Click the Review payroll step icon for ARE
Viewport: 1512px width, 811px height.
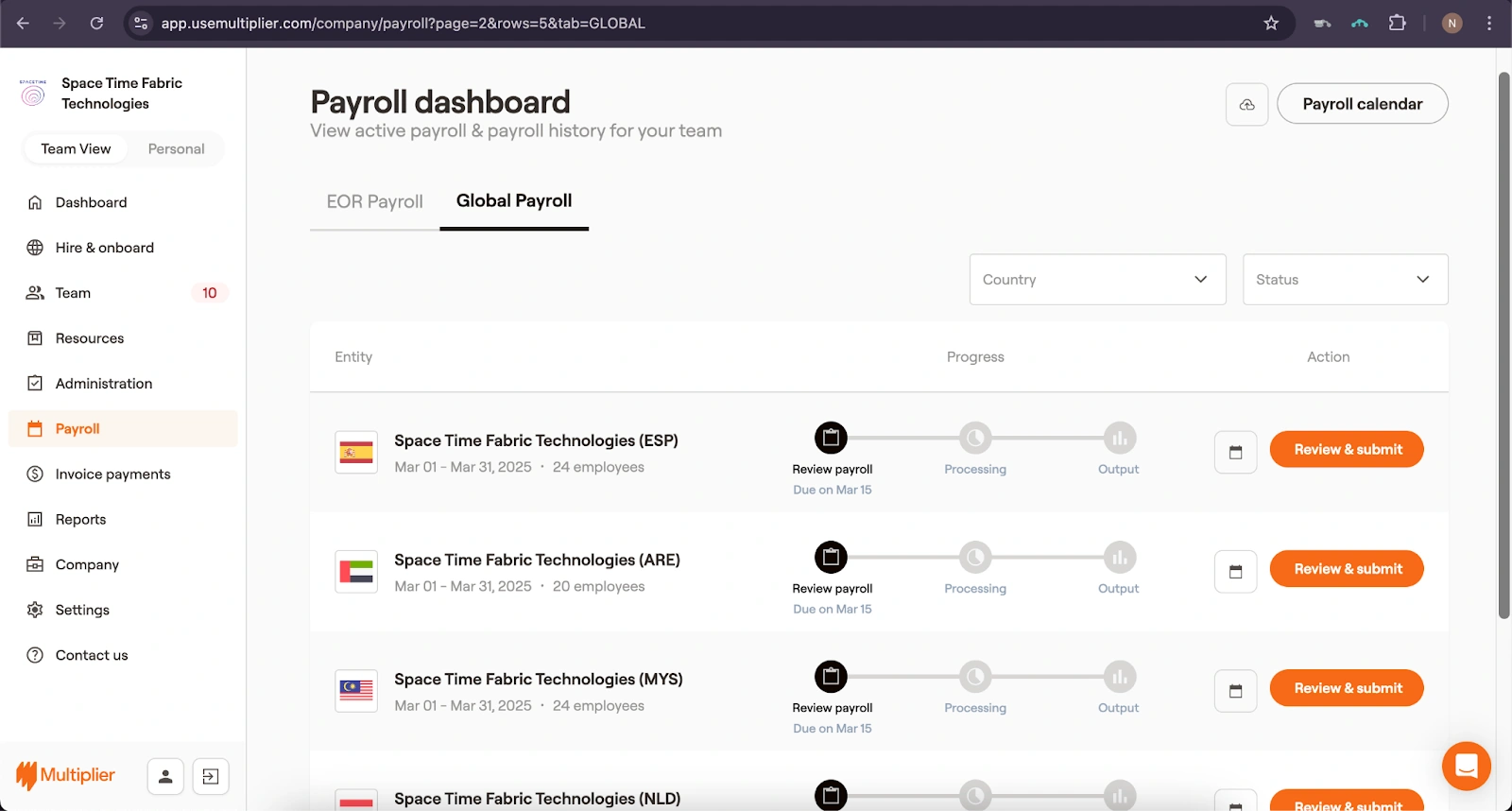coord(831,557)
